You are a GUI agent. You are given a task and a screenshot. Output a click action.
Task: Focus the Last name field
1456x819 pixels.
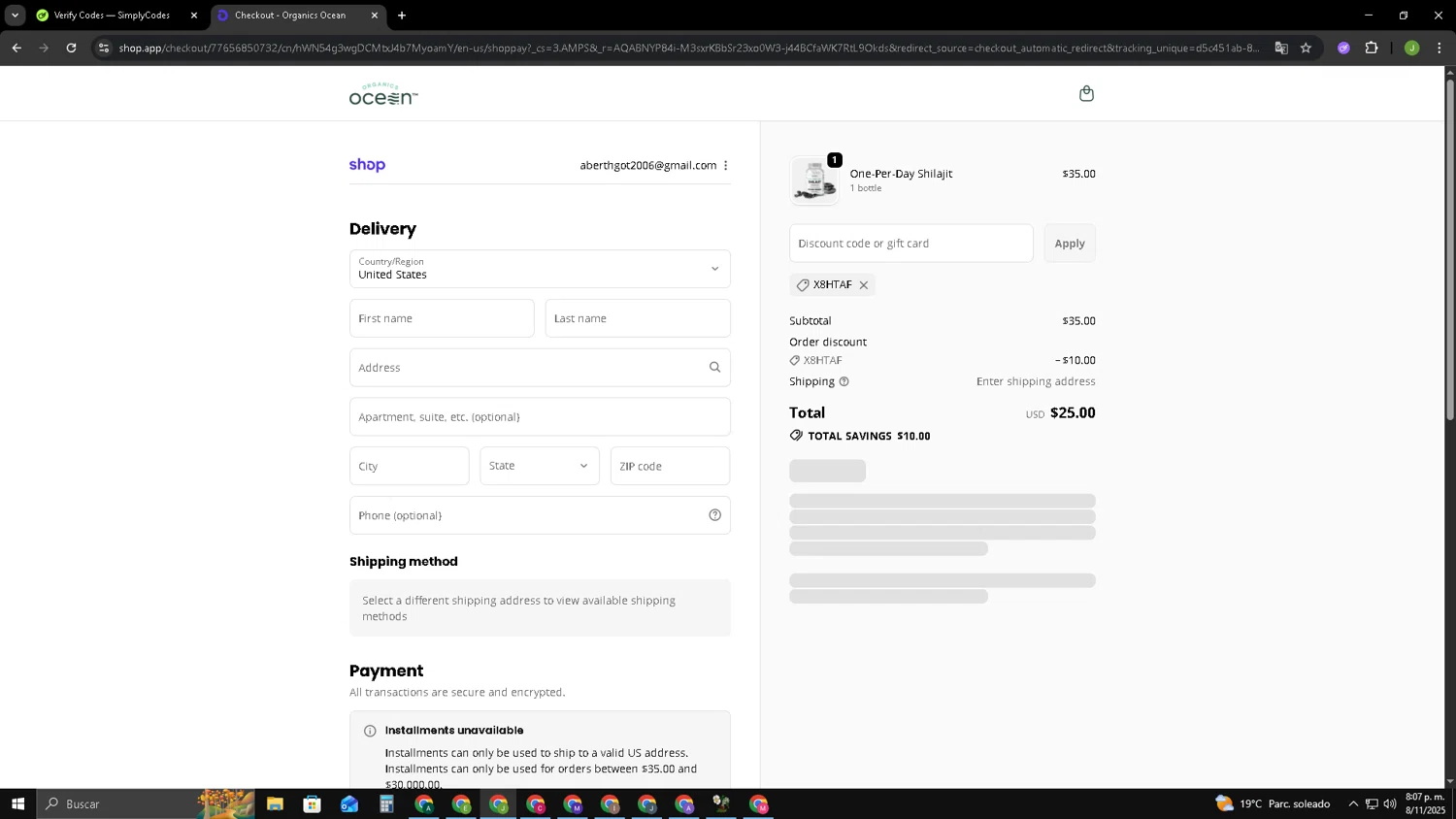(x=638, y=318)
